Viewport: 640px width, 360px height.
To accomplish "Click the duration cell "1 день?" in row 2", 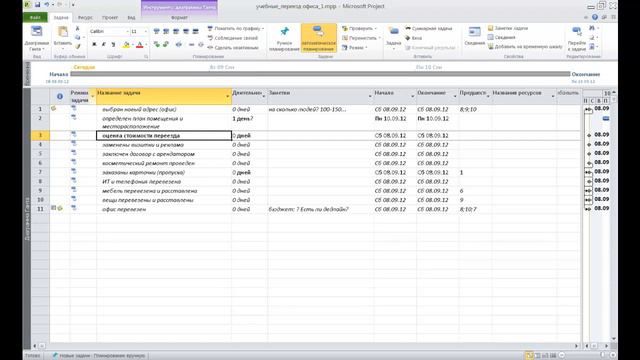I will pyautogui.click(x=249, y=122).
